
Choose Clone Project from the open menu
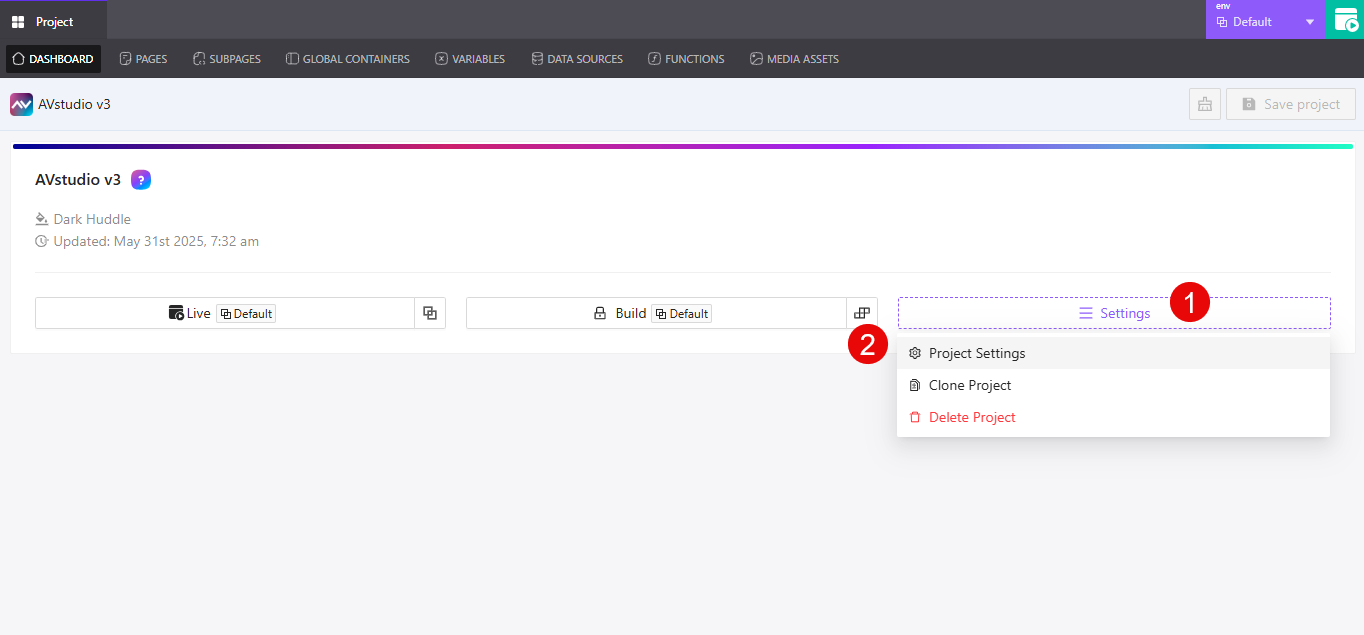pos(969,384)
